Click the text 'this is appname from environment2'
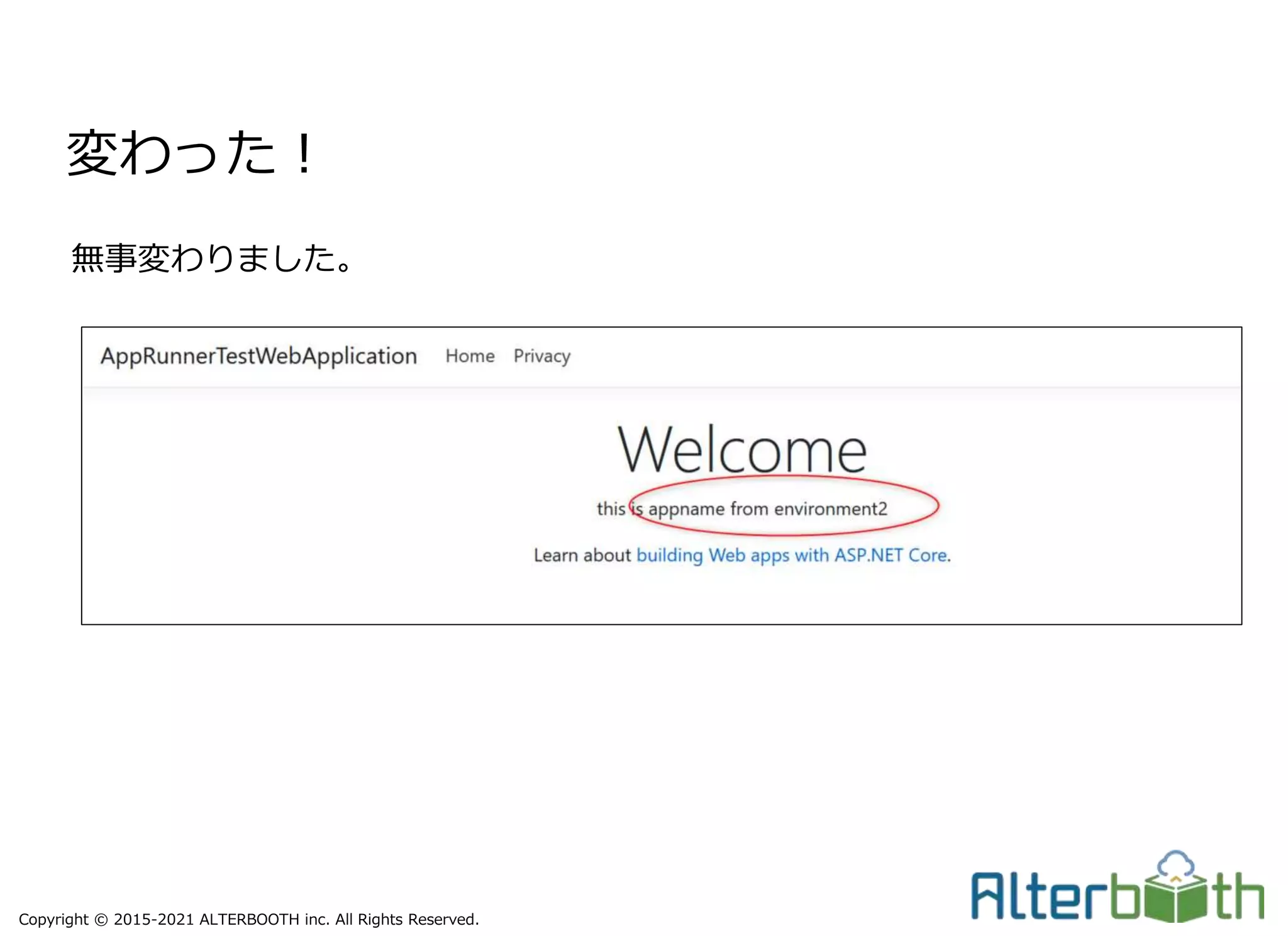 coord(742,509)
